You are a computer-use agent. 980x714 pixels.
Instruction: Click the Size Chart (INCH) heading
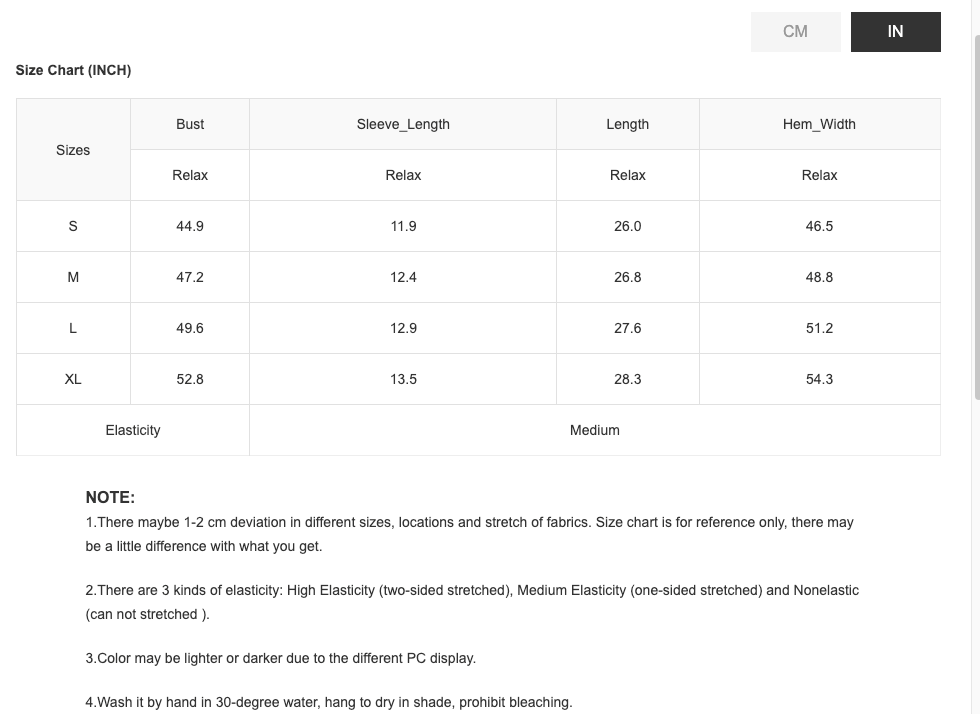click(73, 70)
